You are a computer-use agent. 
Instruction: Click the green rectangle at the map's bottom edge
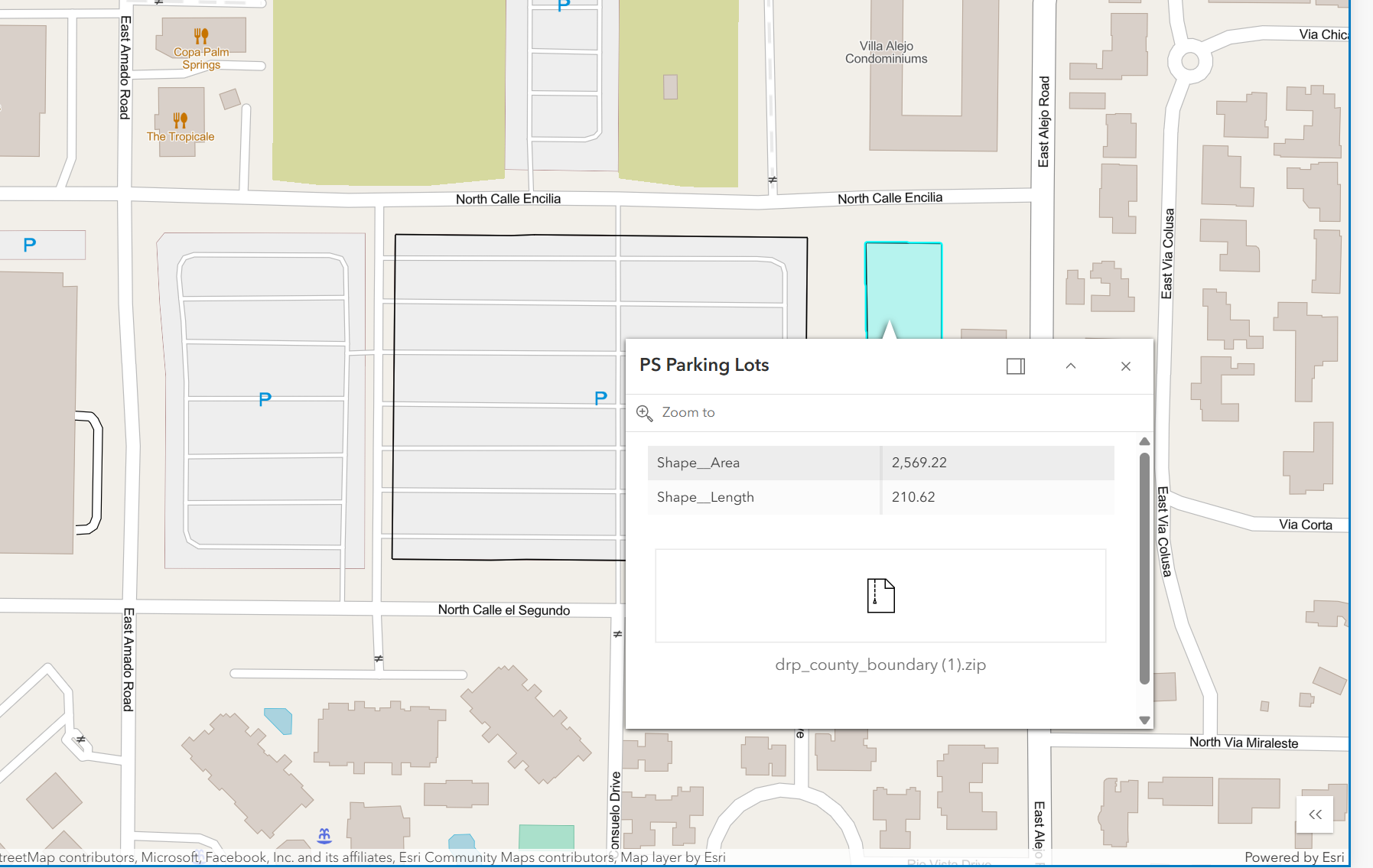(x=546, y=837)
